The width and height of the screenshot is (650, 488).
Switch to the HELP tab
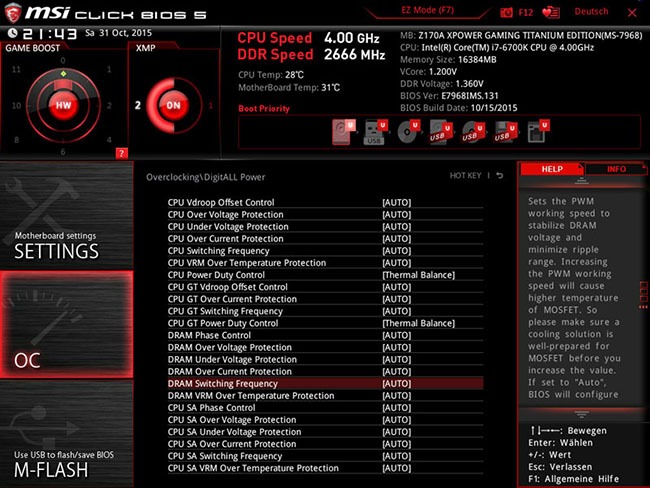click(552, 169)
